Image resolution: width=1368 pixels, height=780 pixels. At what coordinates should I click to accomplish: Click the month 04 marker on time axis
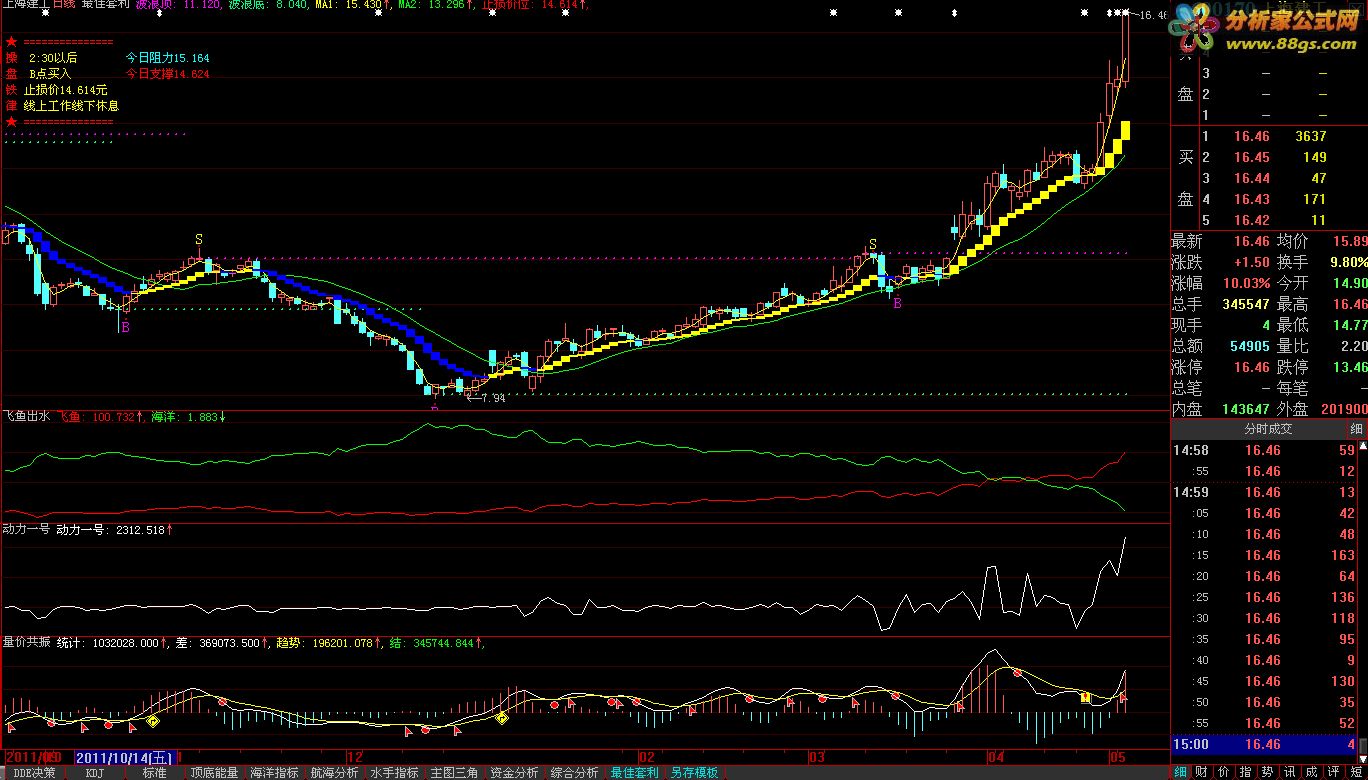(995, 756)
